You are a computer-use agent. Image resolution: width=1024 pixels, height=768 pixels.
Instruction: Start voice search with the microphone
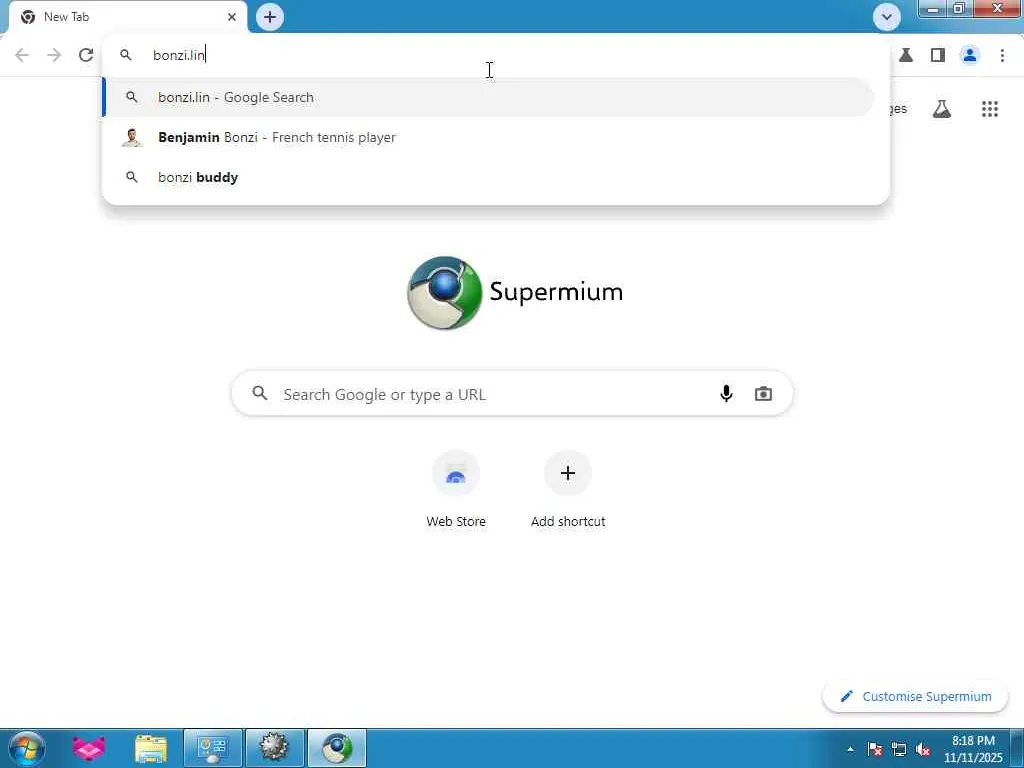point(726,394)
